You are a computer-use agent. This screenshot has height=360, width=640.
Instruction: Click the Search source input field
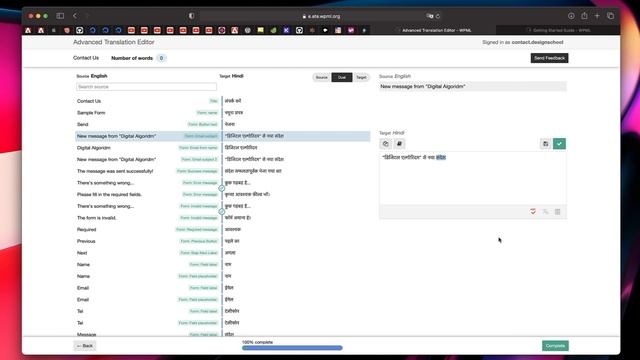tap(147, 87)
